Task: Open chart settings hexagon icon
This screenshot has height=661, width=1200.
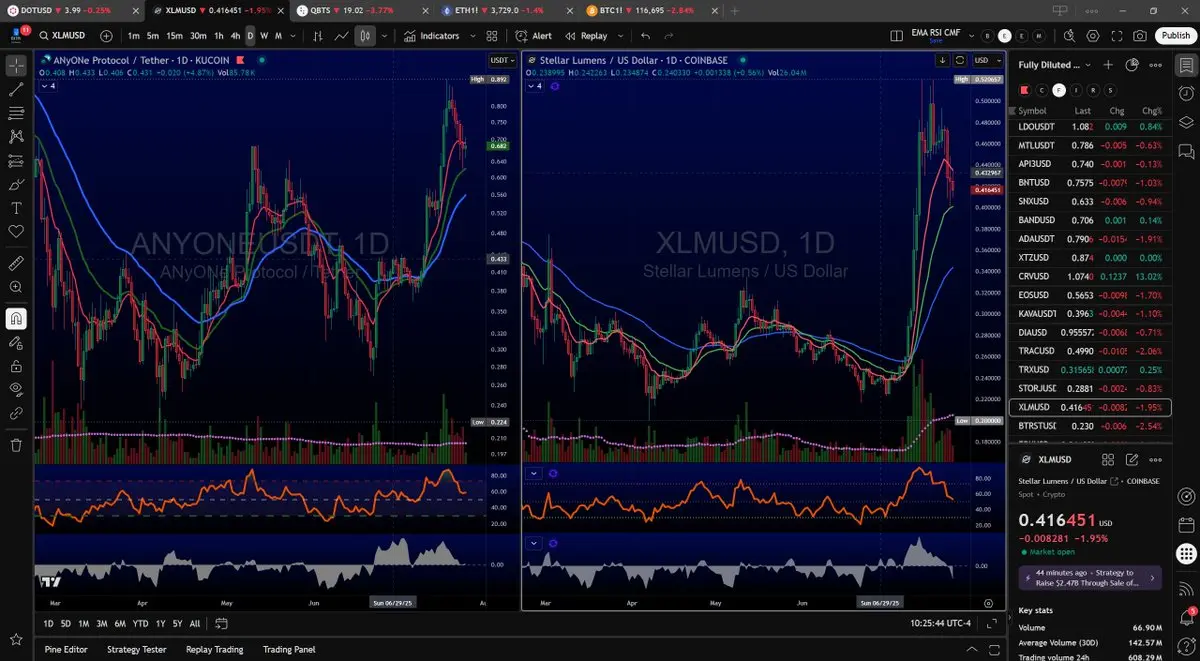Action: point(1093,35)
